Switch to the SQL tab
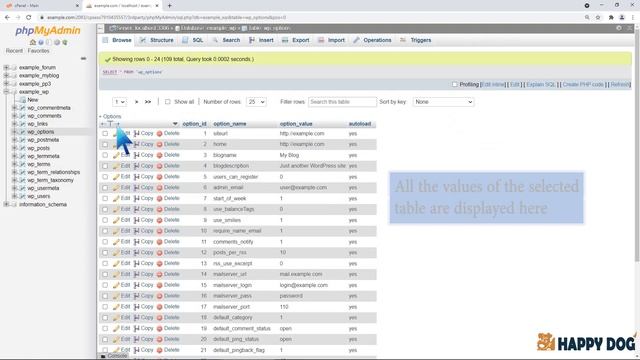Screen dimensions: 640x360 (x=193, y=40)
